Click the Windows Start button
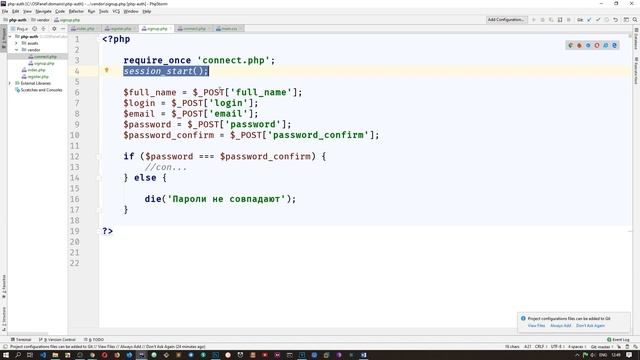 coord(6,355)
